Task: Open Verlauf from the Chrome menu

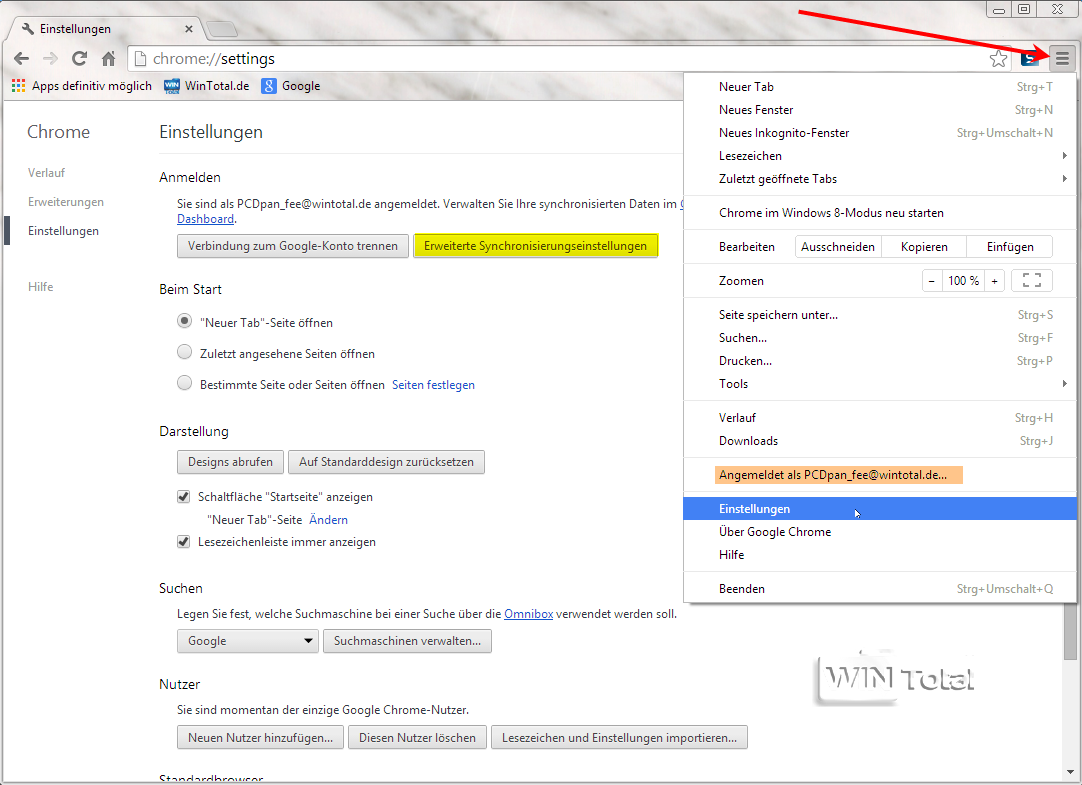Action: pos(880,417)
